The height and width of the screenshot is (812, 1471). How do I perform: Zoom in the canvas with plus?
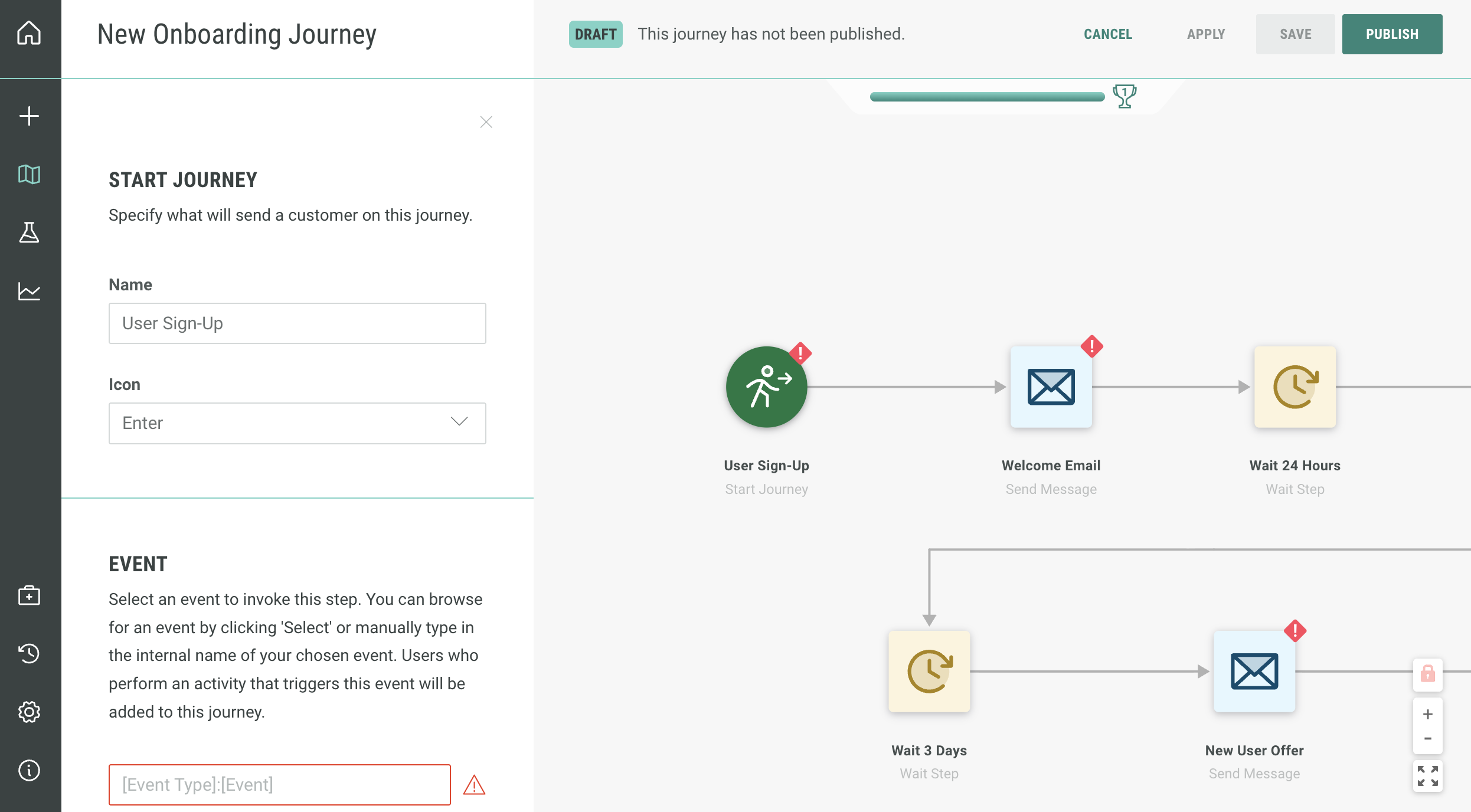pos(1427,714)
